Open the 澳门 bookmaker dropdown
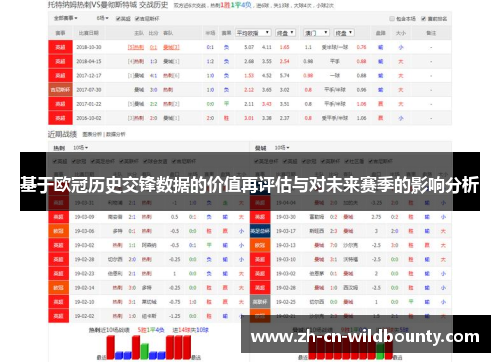500x362 pixels. [x=316, y=33]
